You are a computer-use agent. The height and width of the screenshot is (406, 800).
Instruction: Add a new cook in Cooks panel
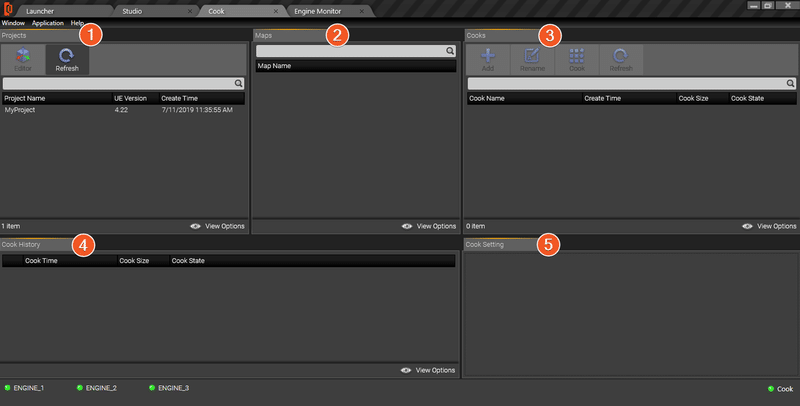tap(488, 59)
